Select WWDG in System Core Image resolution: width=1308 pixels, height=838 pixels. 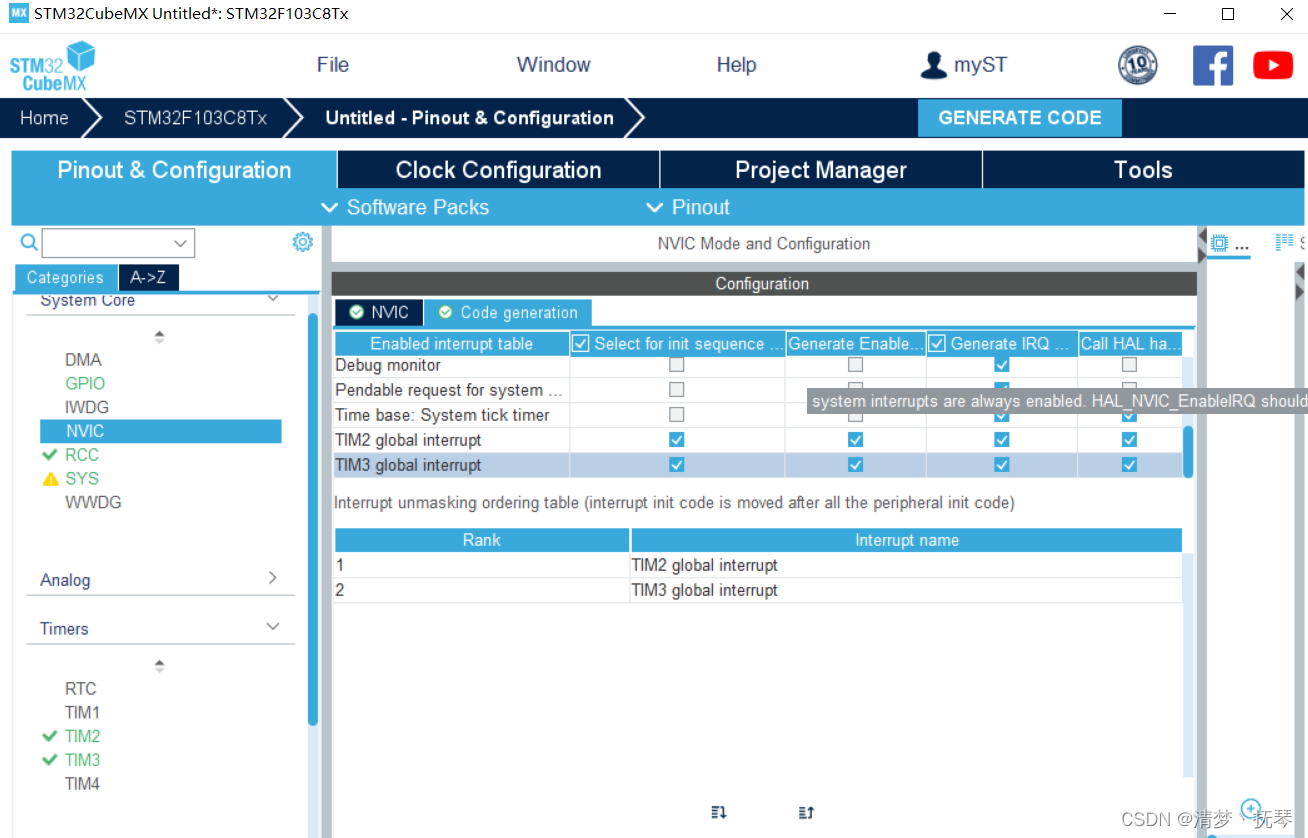point(93,503)
